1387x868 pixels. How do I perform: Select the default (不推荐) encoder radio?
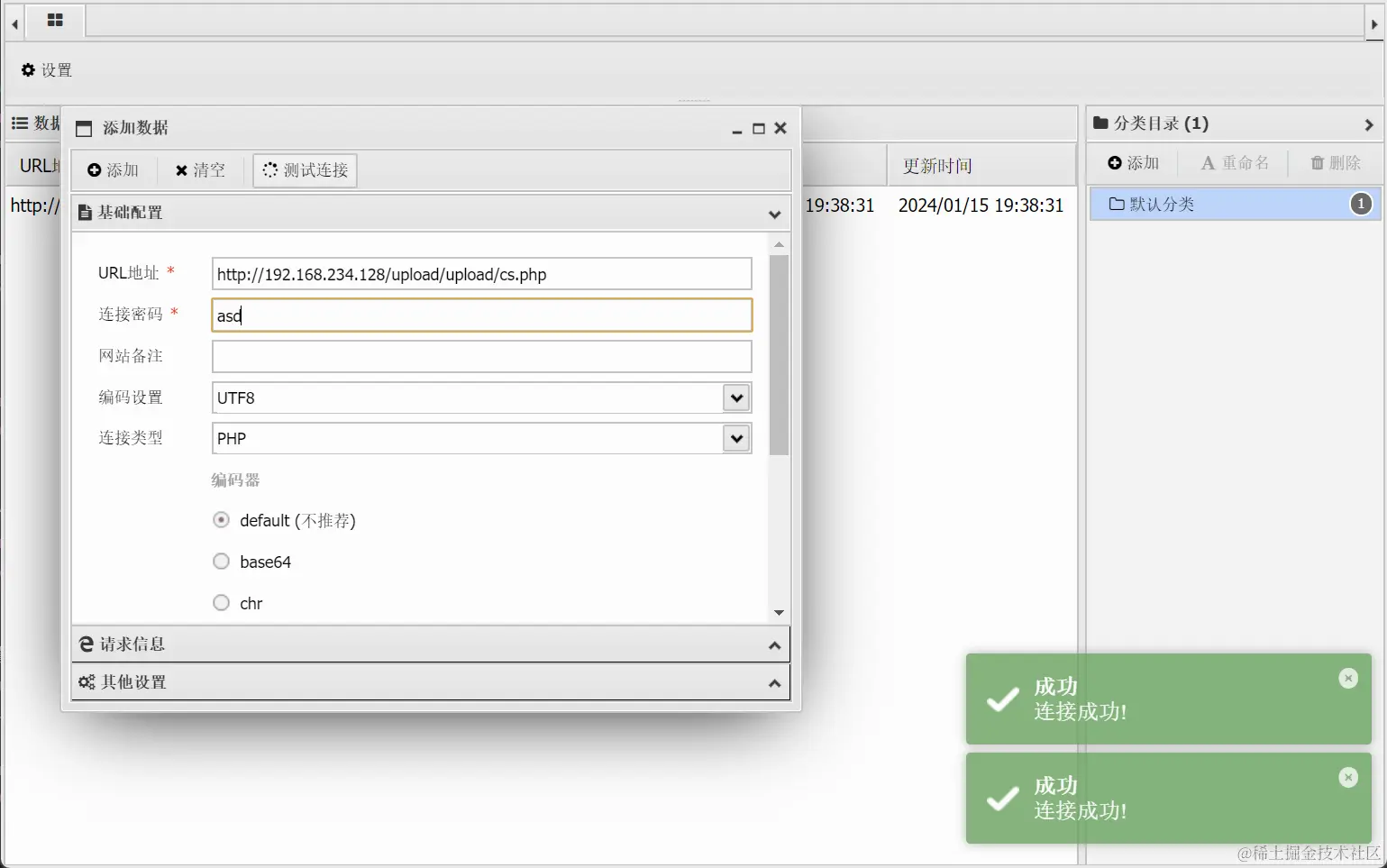pyautogui.click(x=221, y=520)
